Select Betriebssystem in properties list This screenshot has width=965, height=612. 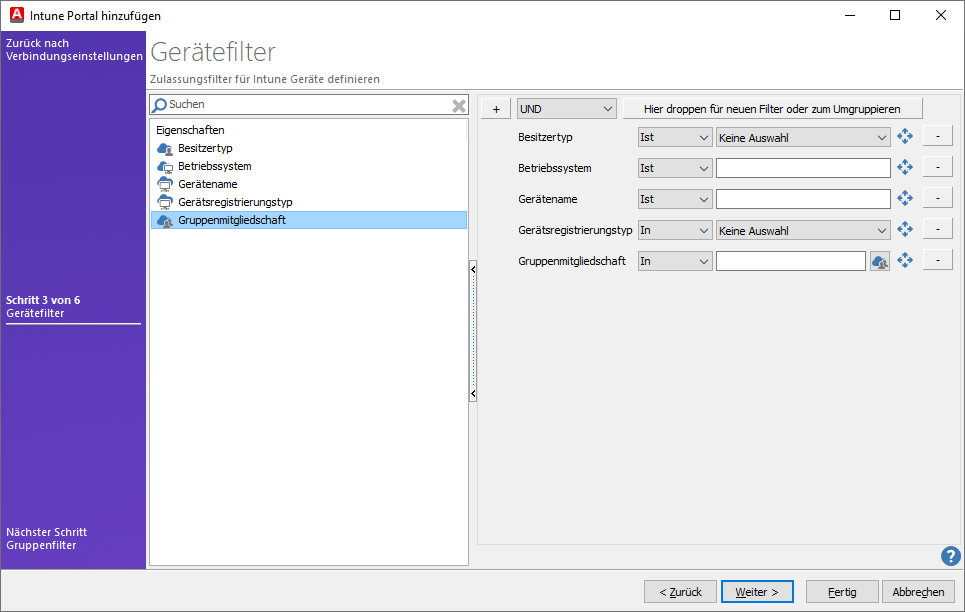309,166
